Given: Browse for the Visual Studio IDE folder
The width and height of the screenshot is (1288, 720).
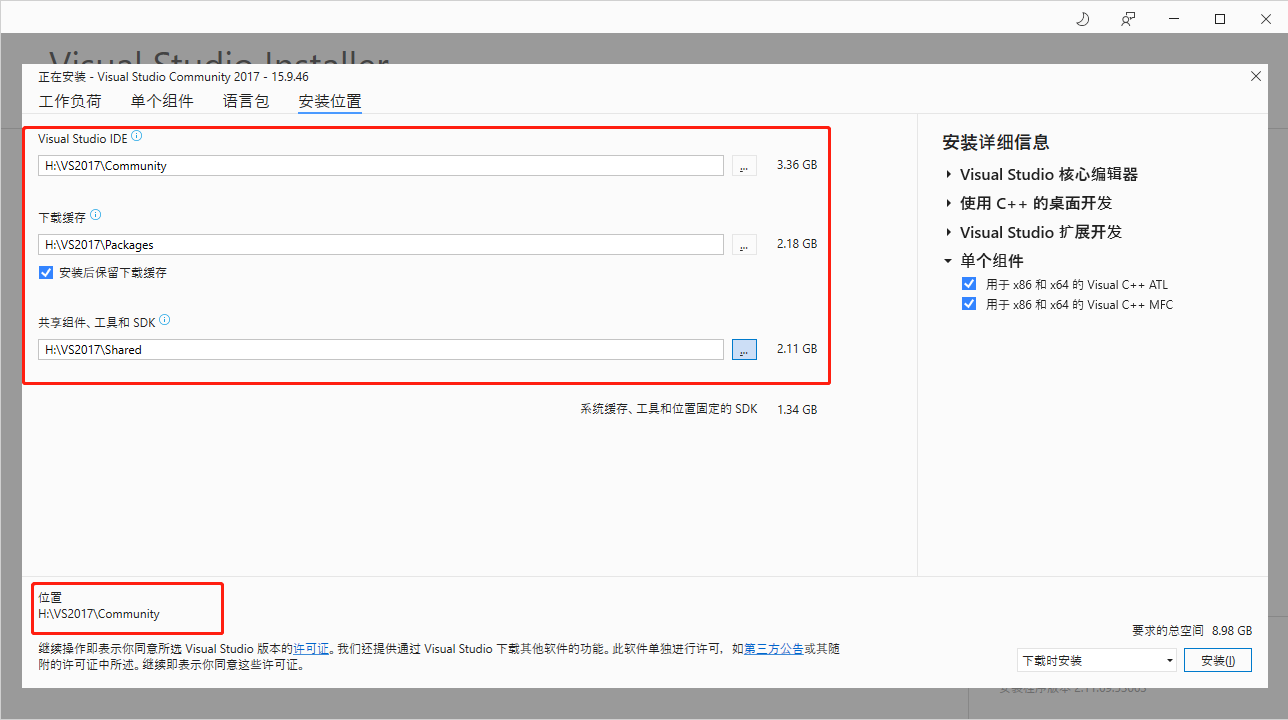Looking at the screenshot, I should point(744,165).
